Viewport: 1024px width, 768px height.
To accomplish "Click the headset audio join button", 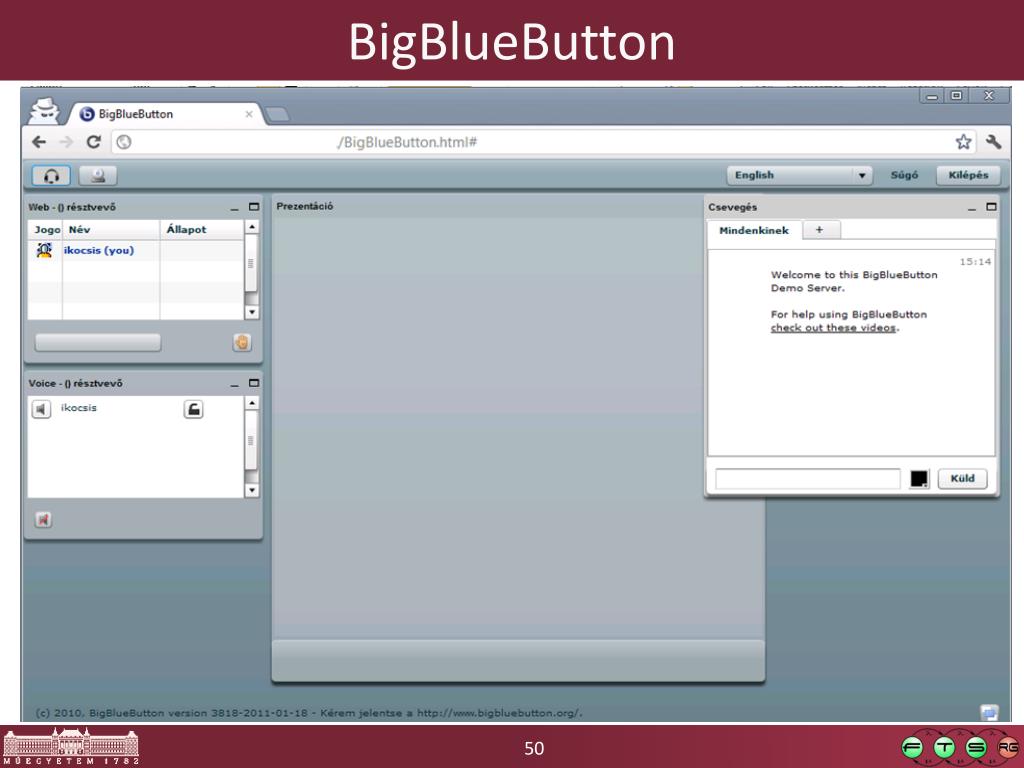I will [x=51, y=176].
